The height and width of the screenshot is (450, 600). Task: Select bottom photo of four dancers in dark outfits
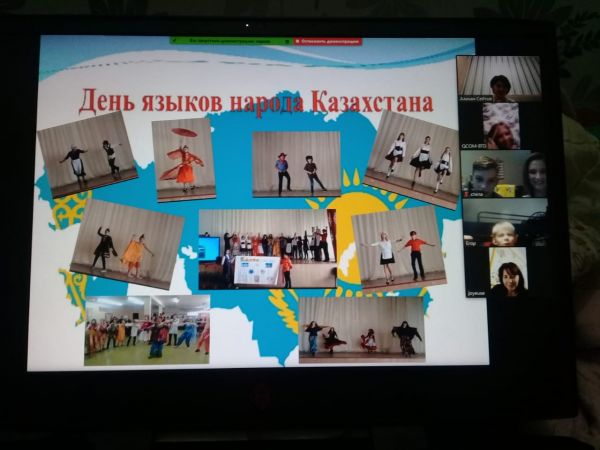[x=361, y=329]
